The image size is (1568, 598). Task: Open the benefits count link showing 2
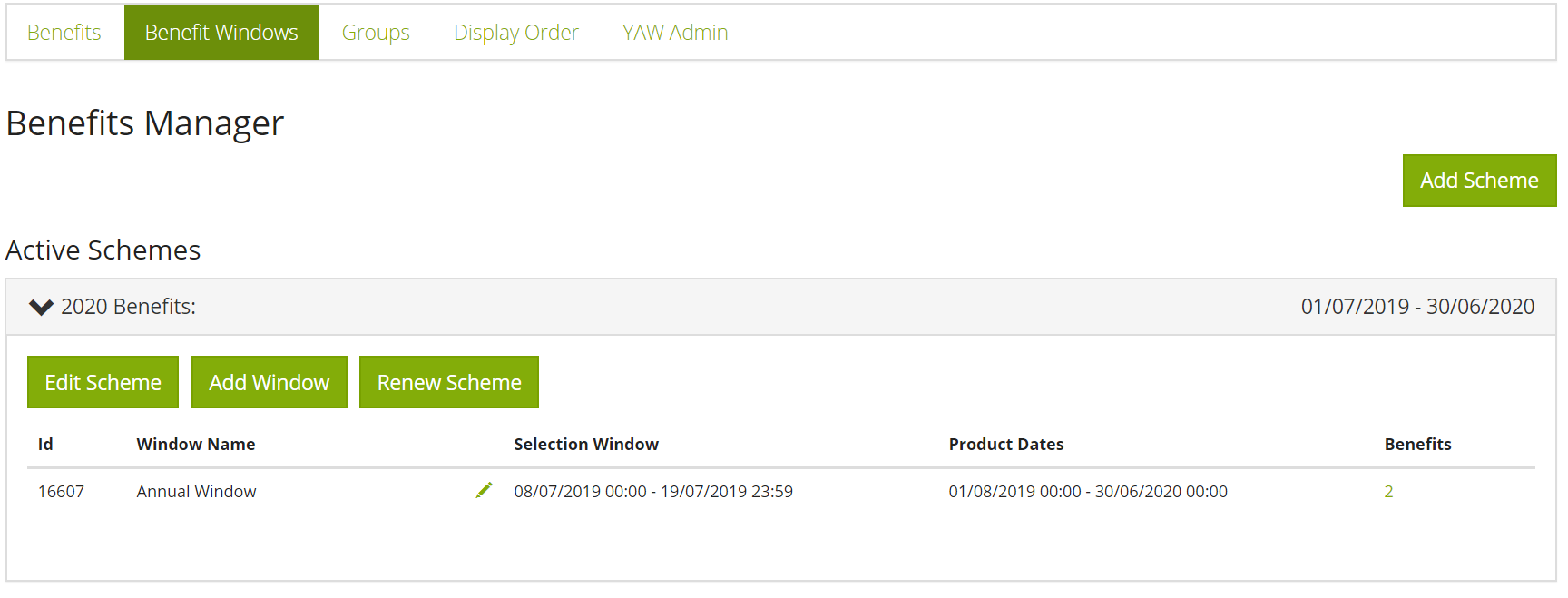(x=1389, y=491)
